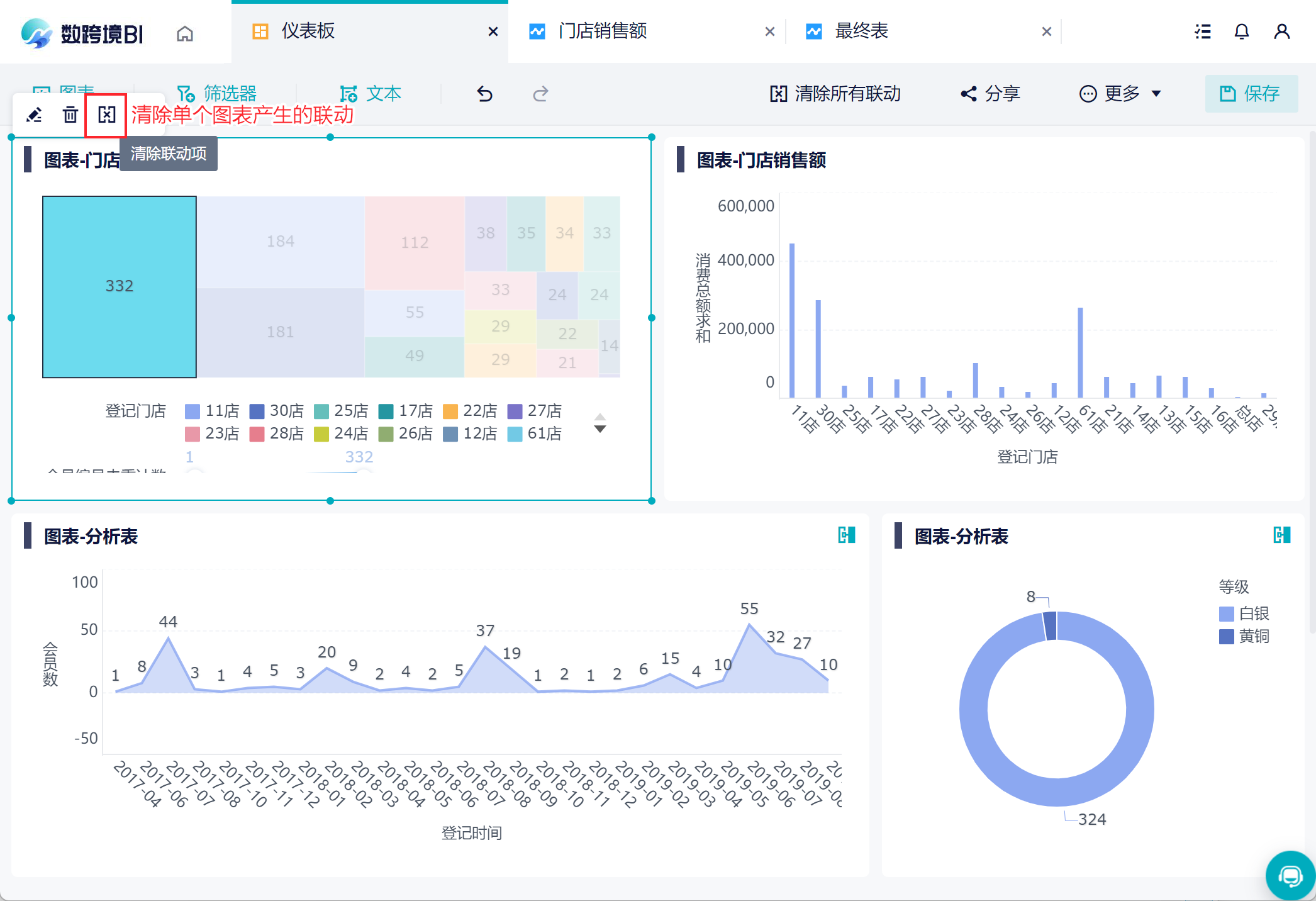Toggle the 11店 legend item
The height and width of the screenshot is (901, 1316).
tap(213, 411)
